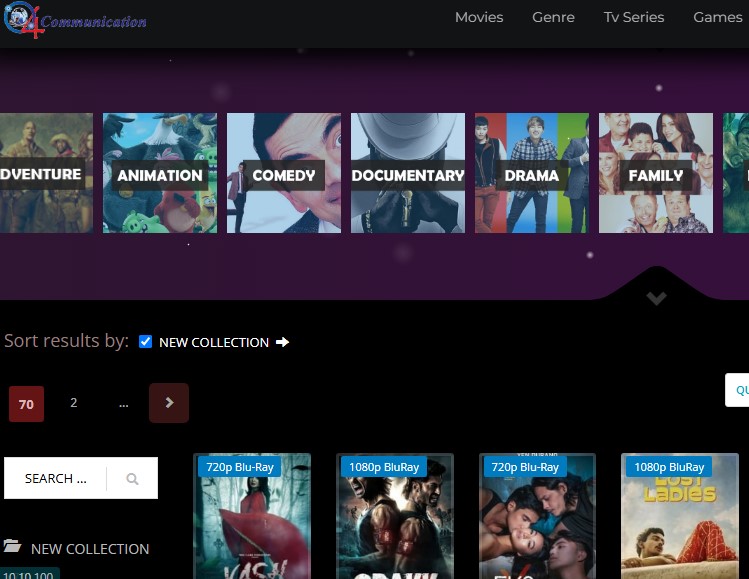
Task: Select the Documentary genre tile
Action: pyautogui.click(x=408, y=173)
